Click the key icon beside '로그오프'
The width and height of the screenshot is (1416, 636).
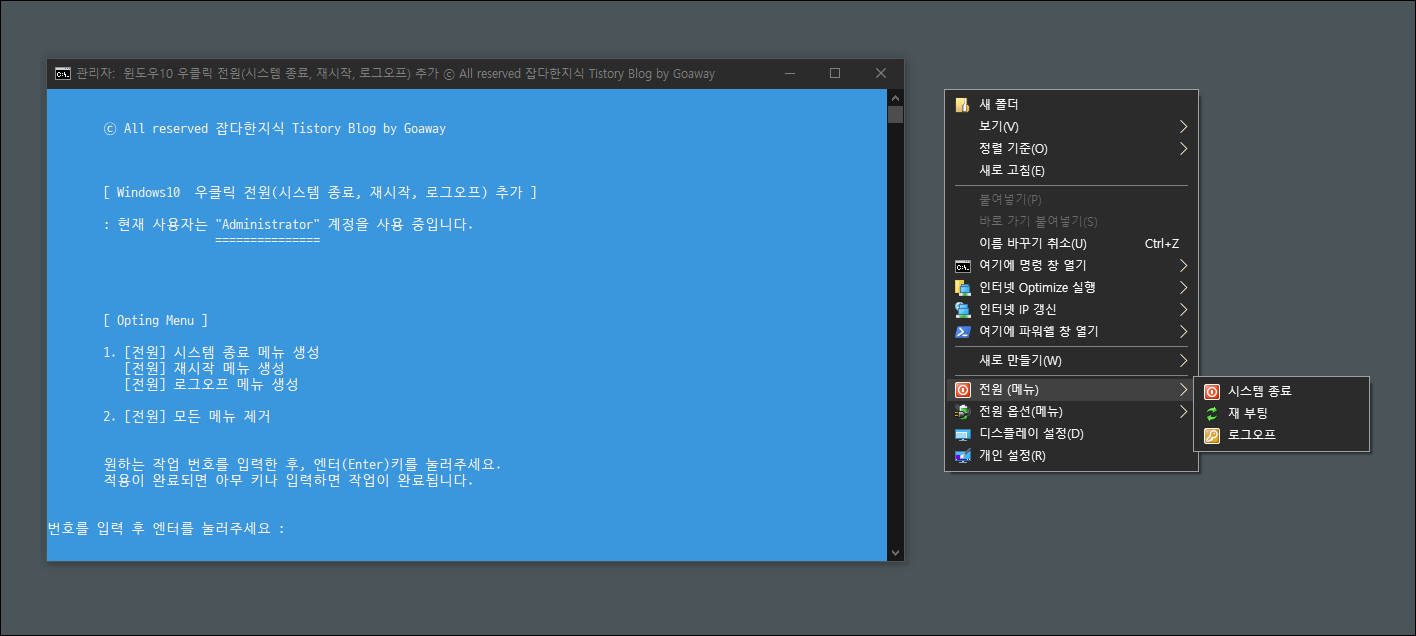1212,435
